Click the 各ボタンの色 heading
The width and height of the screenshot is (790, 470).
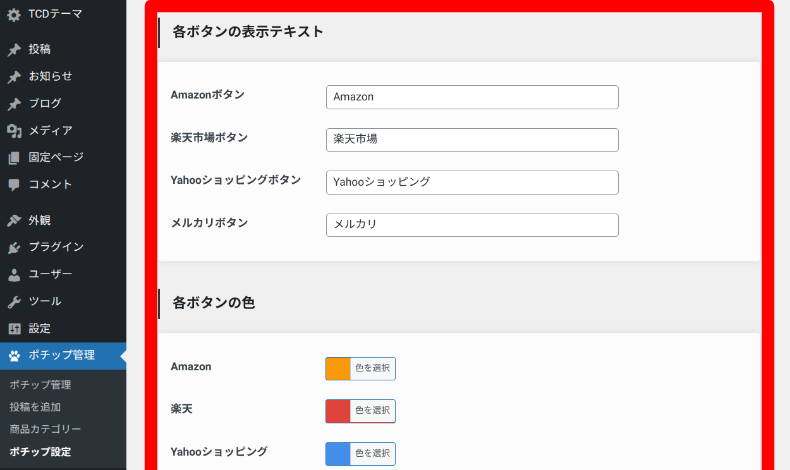tap(214, 303)
